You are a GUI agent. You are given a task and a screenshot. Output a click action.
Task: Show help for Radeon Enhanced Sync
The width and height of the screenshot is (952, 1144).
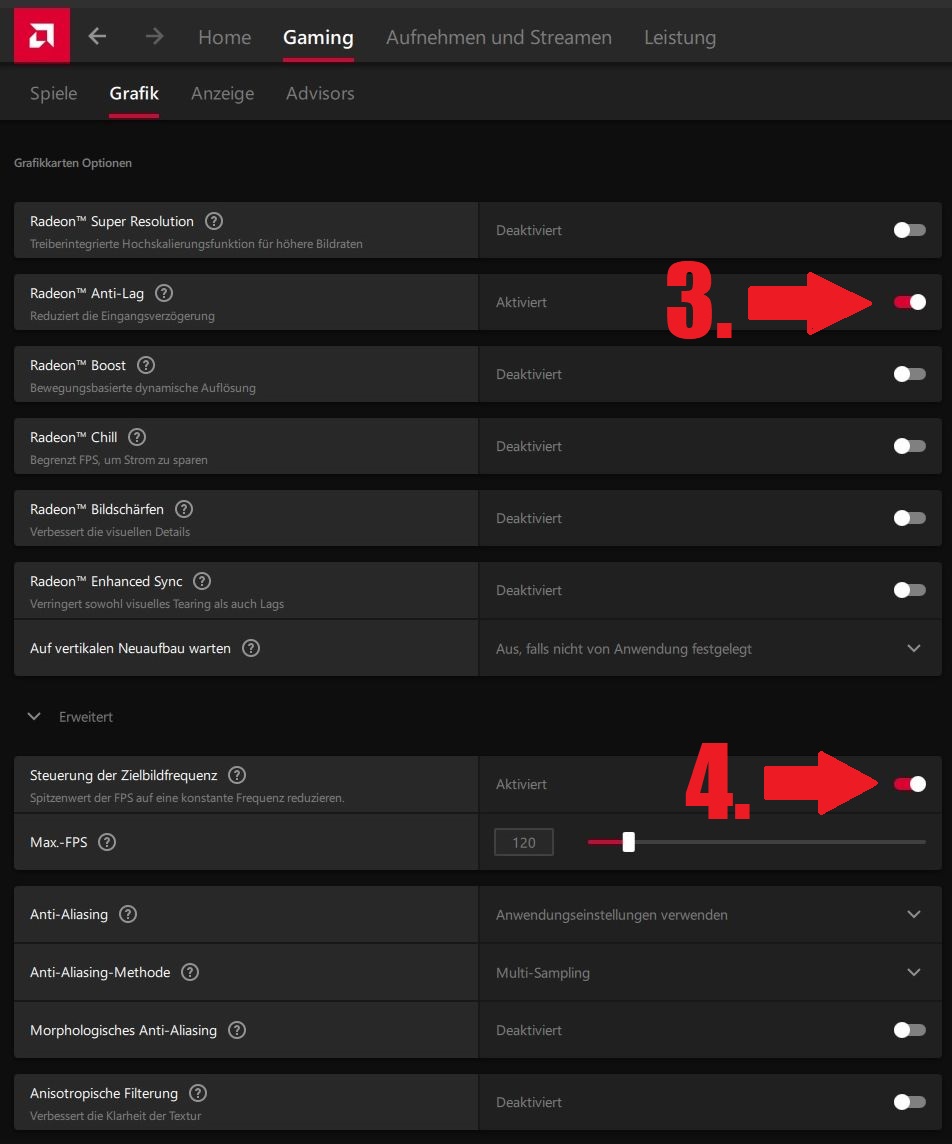click(202, 581)
